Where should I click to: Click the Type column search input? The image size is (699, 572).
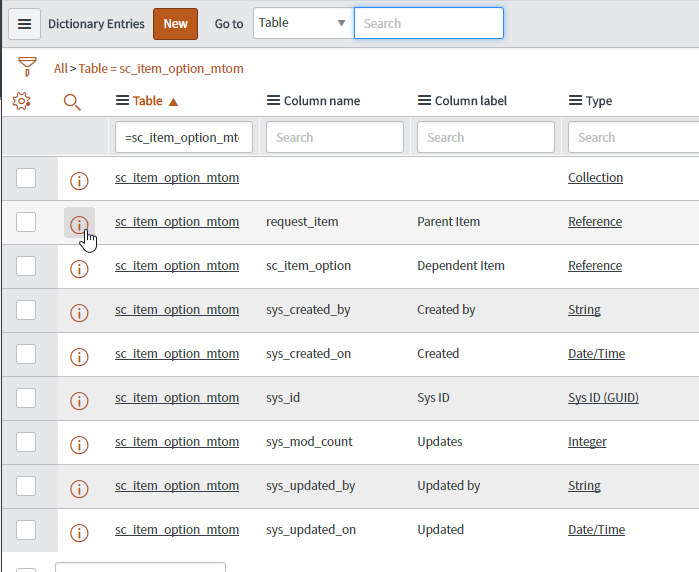click(633, 137)
